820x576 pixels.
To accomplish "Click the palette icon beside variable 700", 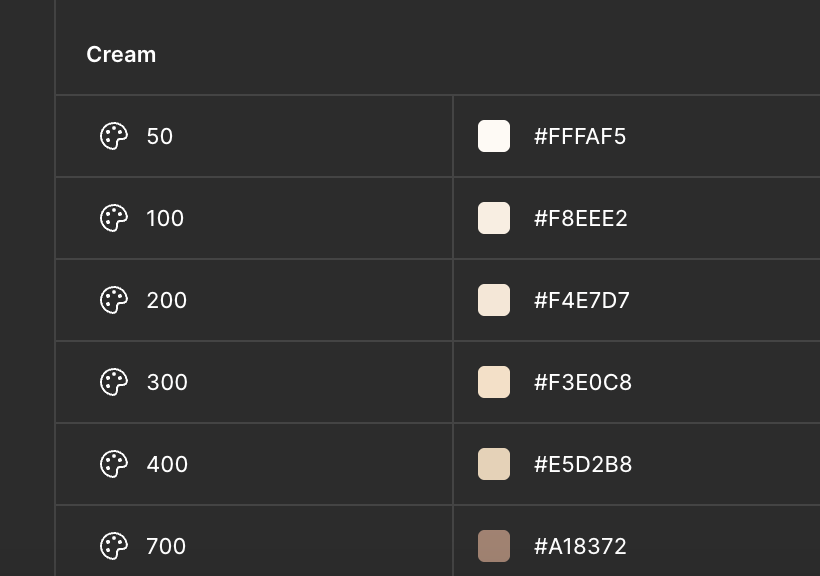I will pos(114,546).
